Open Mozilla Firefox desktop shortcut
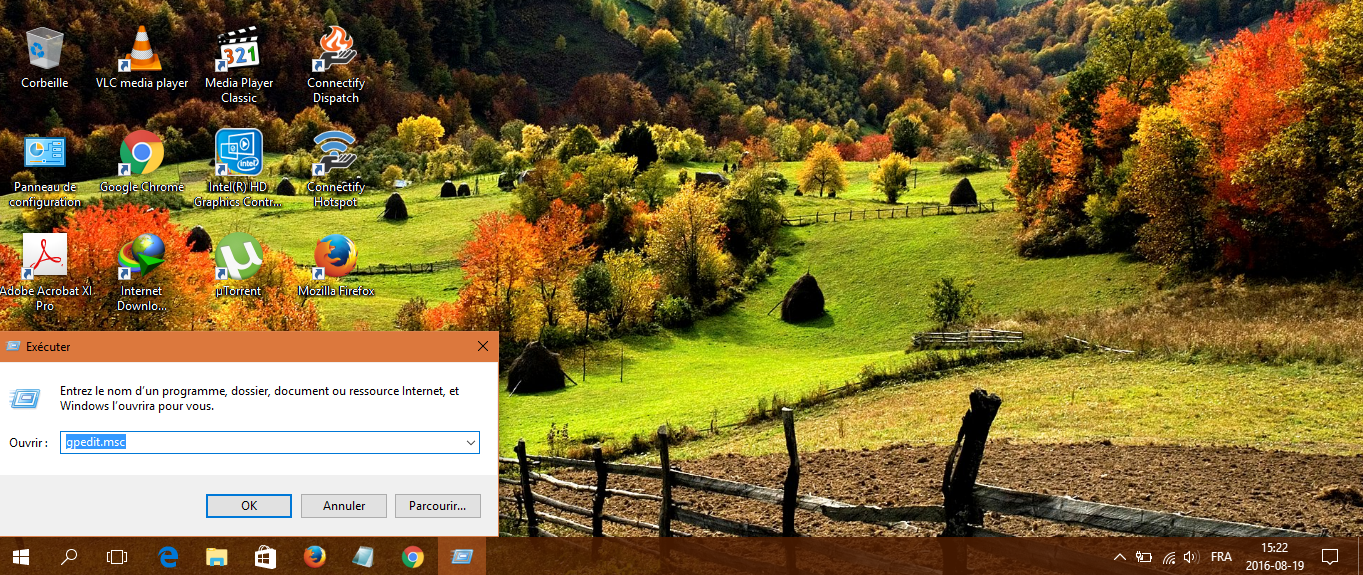 click(x=336, y=265)
